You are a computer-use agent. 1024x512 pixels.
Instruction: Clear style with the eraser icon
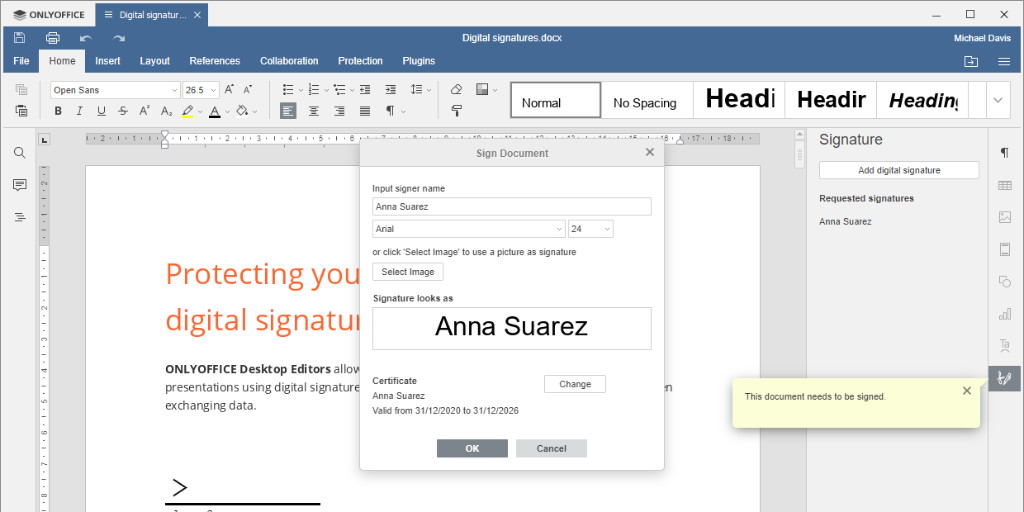tap(456, 89)
